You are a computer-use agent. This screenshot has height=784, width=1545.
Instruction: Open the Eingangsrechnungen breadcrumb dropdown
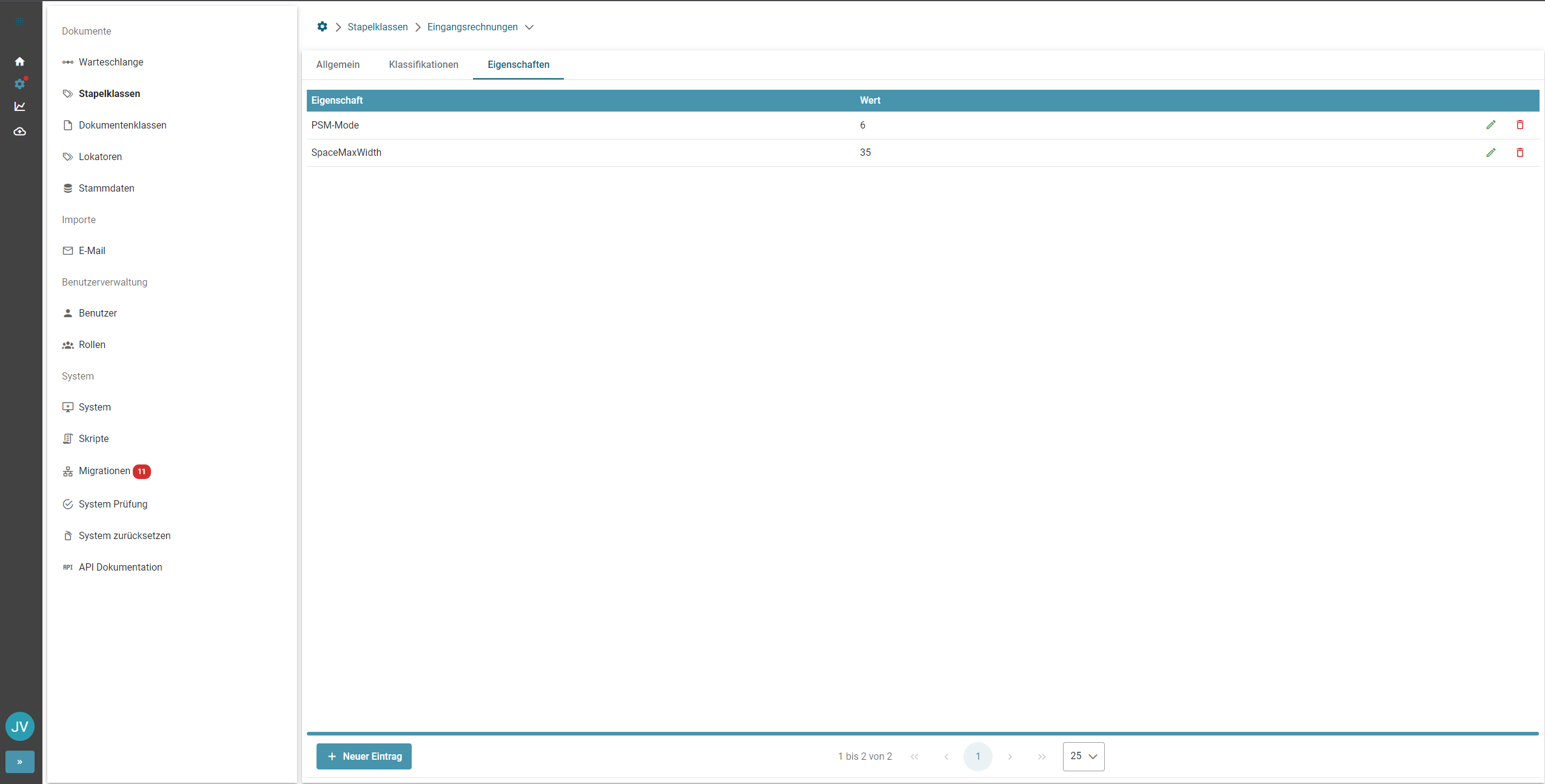coord(529,27)
